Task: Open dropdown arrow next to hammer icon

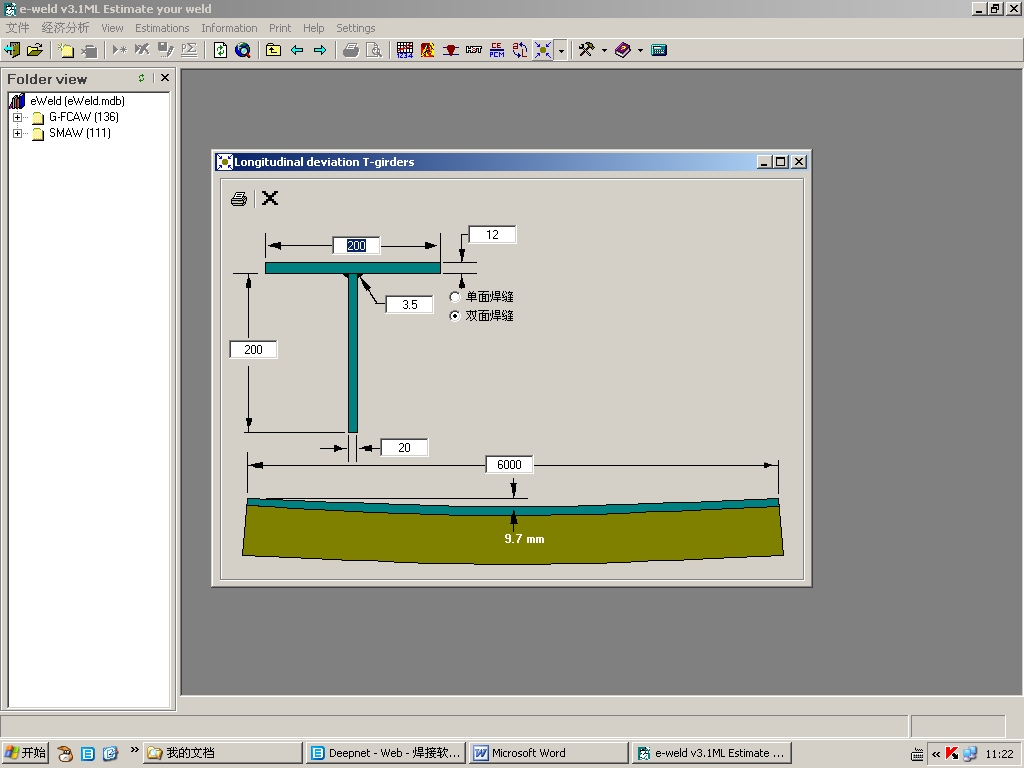Action: click(604, 51)
